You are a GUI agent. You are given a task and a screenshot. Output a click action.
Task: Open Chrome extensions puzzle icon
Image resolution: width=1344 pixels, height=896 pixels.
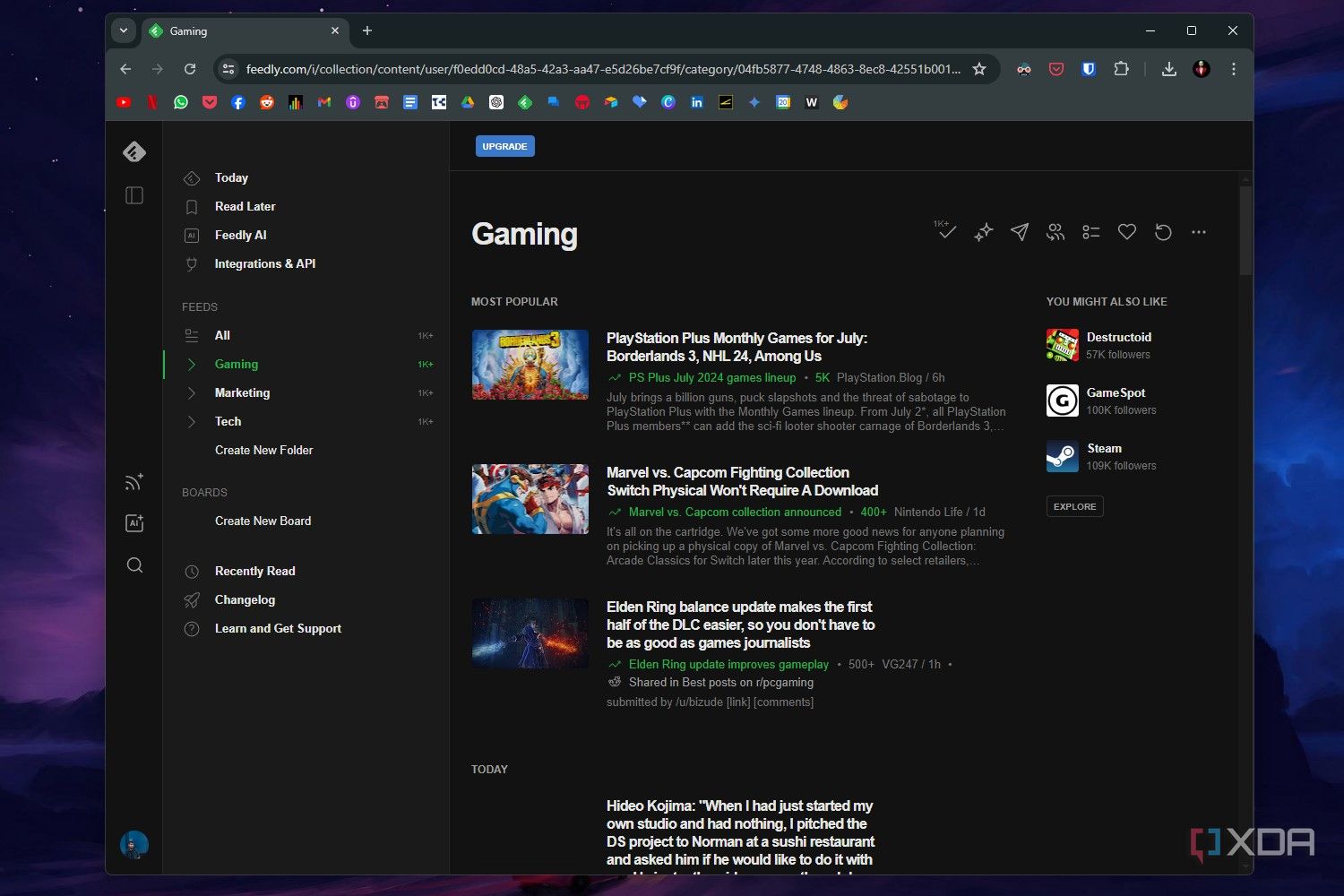tap(1121, 69)
